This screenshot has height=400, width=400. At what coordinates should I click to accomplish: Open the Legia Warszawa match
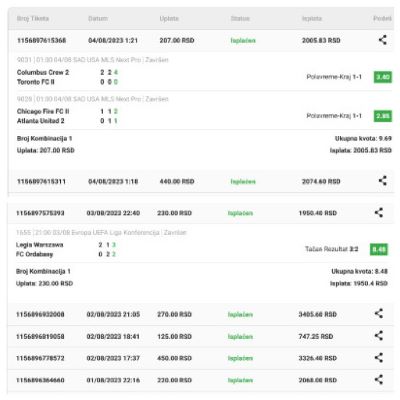[39, 245]
